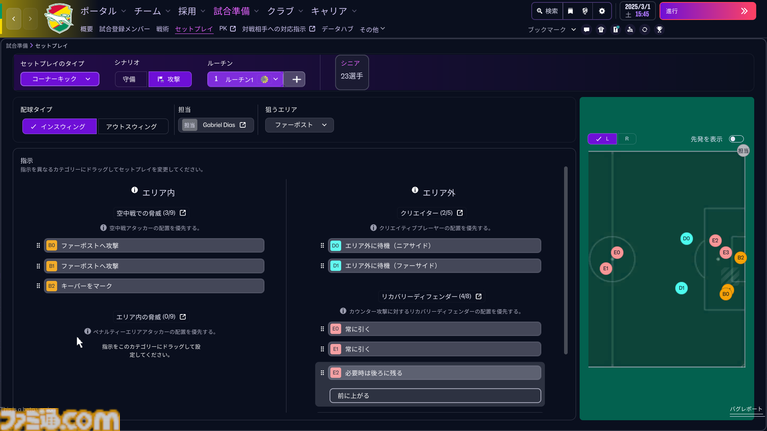
Task: Select the R side on pitch view
Action: (627, 139)
